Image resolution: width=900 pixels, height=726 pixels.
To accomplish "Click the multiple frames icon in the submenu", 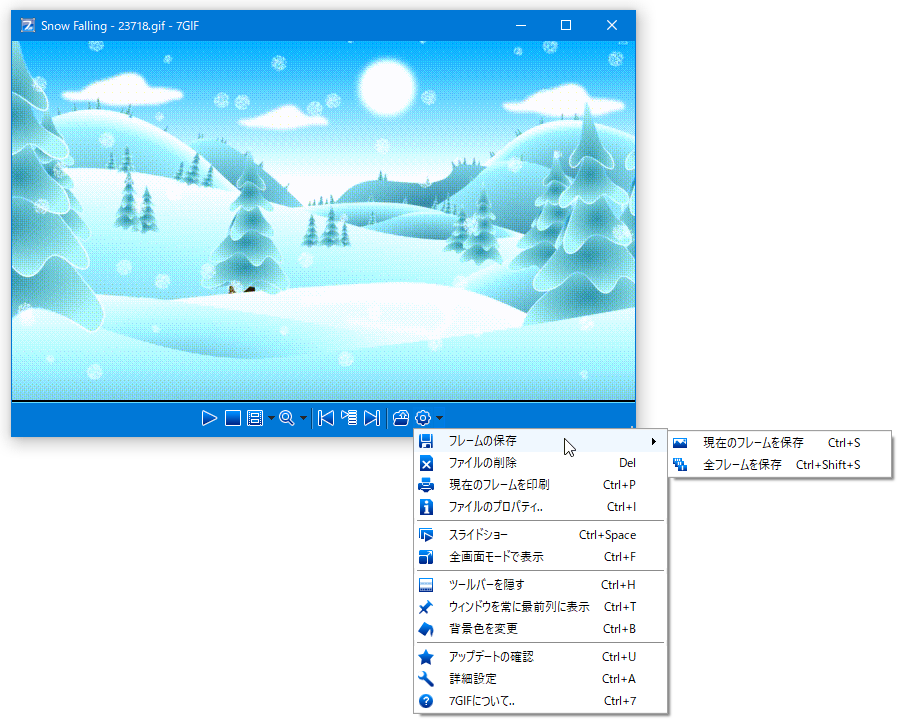I will (680, 465).
